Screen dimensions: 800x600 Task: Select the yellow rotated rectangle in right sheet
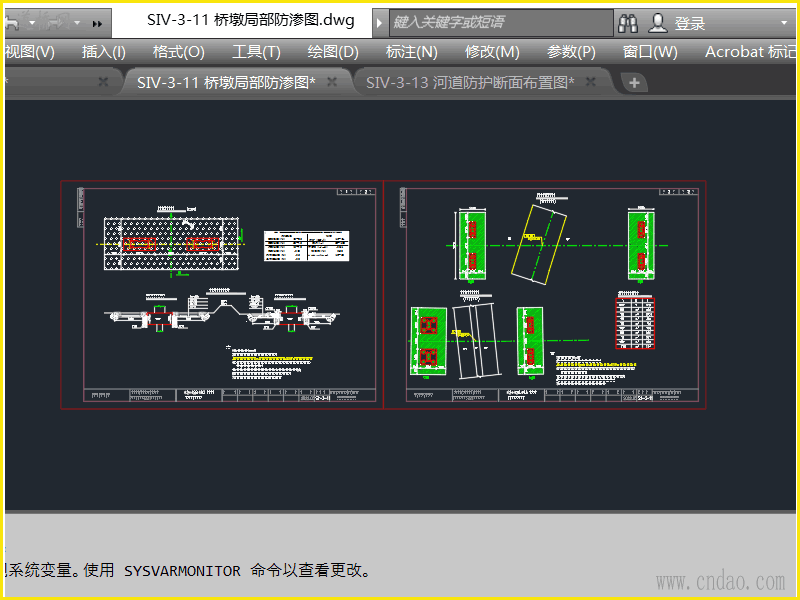(539, 244)
